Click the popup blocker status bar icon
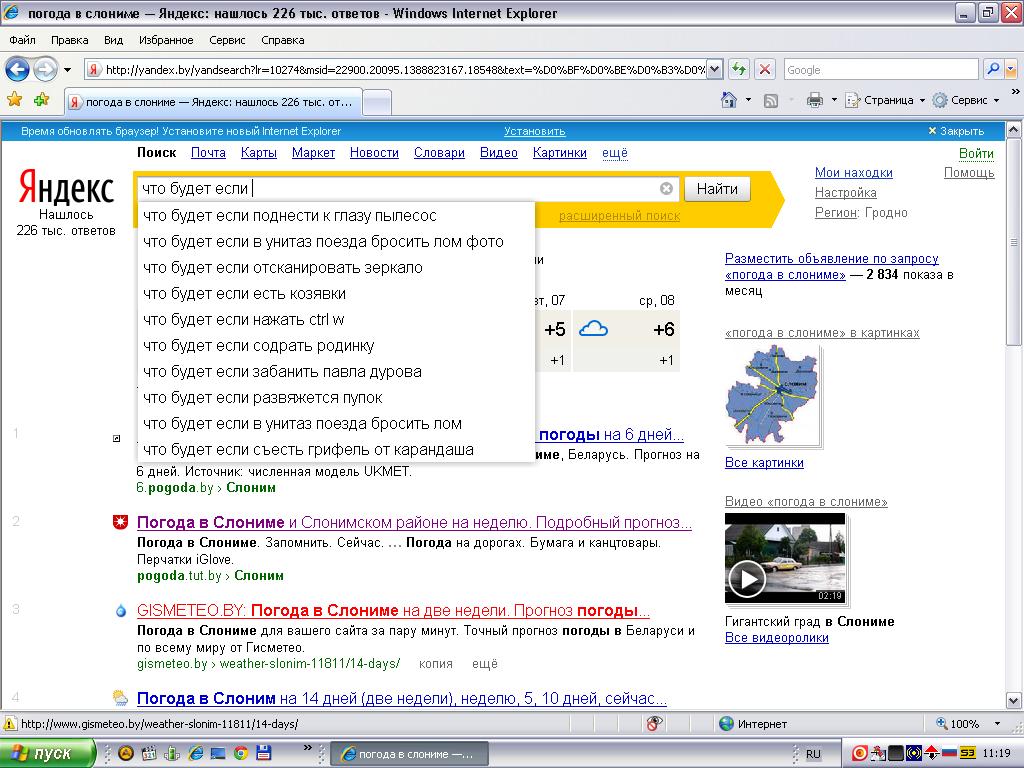This screenshot has height=768, width=1024. tap(654, 723)
